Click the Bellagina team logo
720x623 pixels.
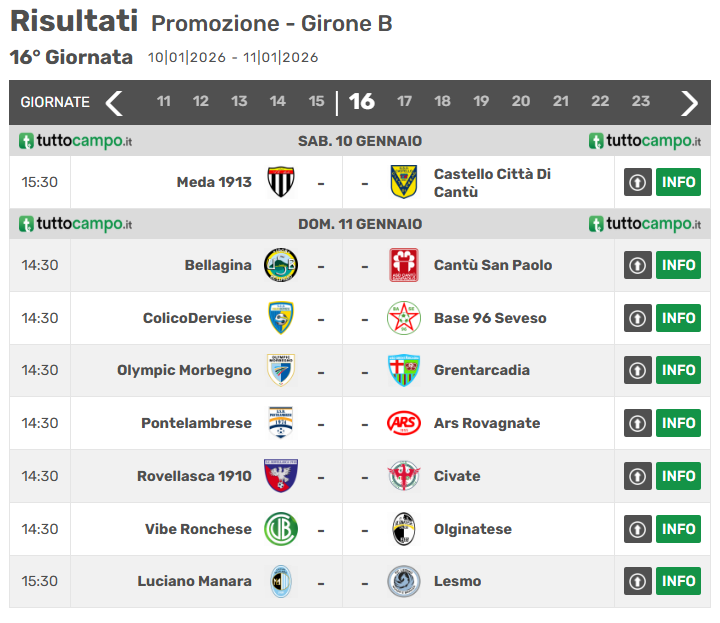tap(280, 265)
